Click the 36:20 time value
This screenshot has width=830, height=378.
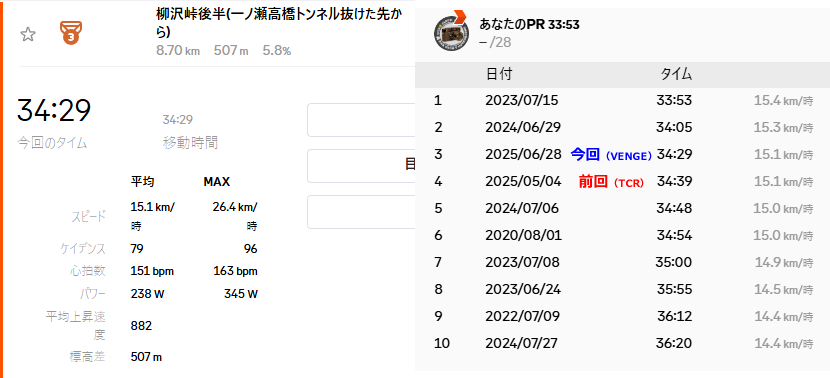(674, 343)
